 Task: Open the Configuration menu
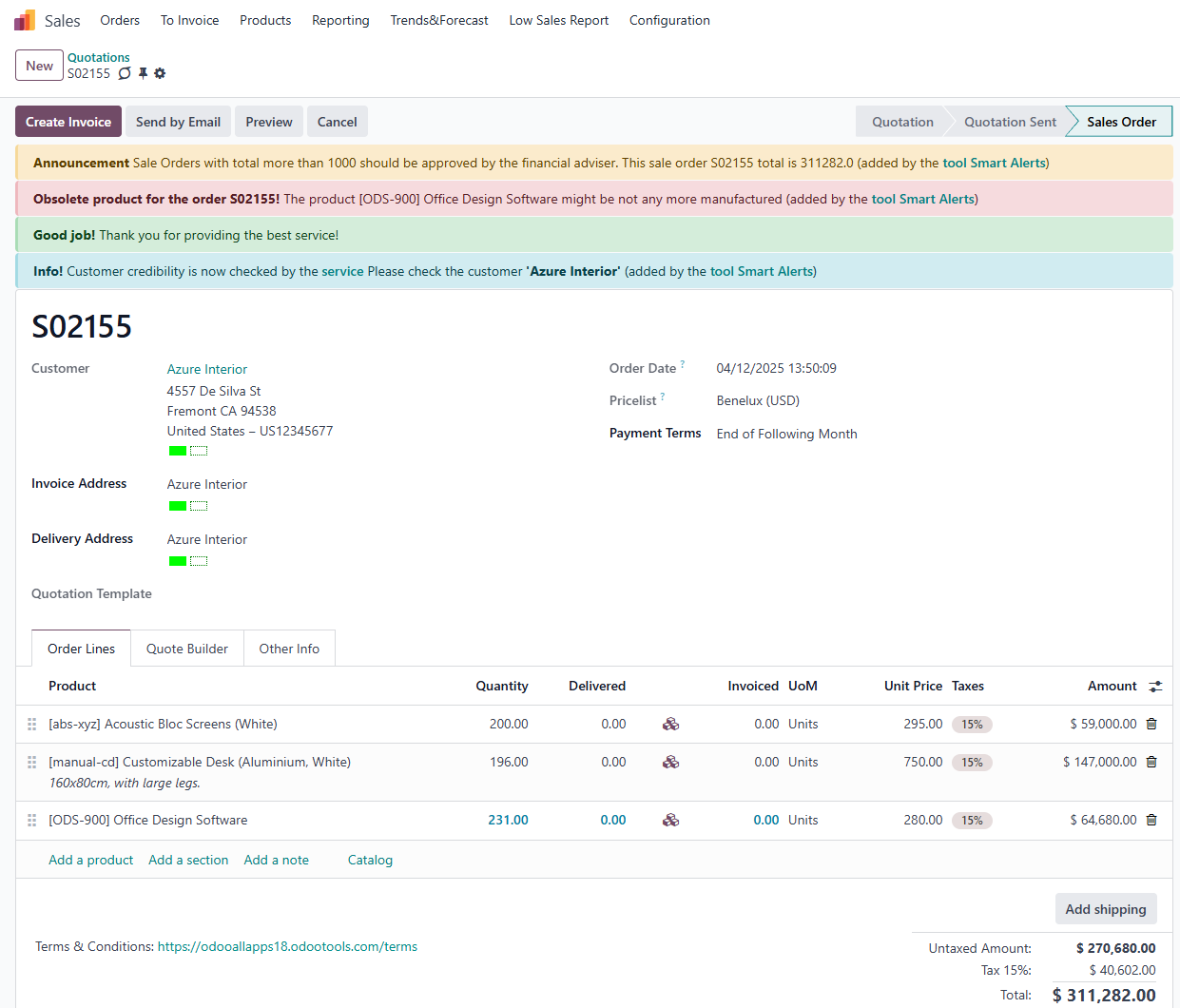[669, 20]
